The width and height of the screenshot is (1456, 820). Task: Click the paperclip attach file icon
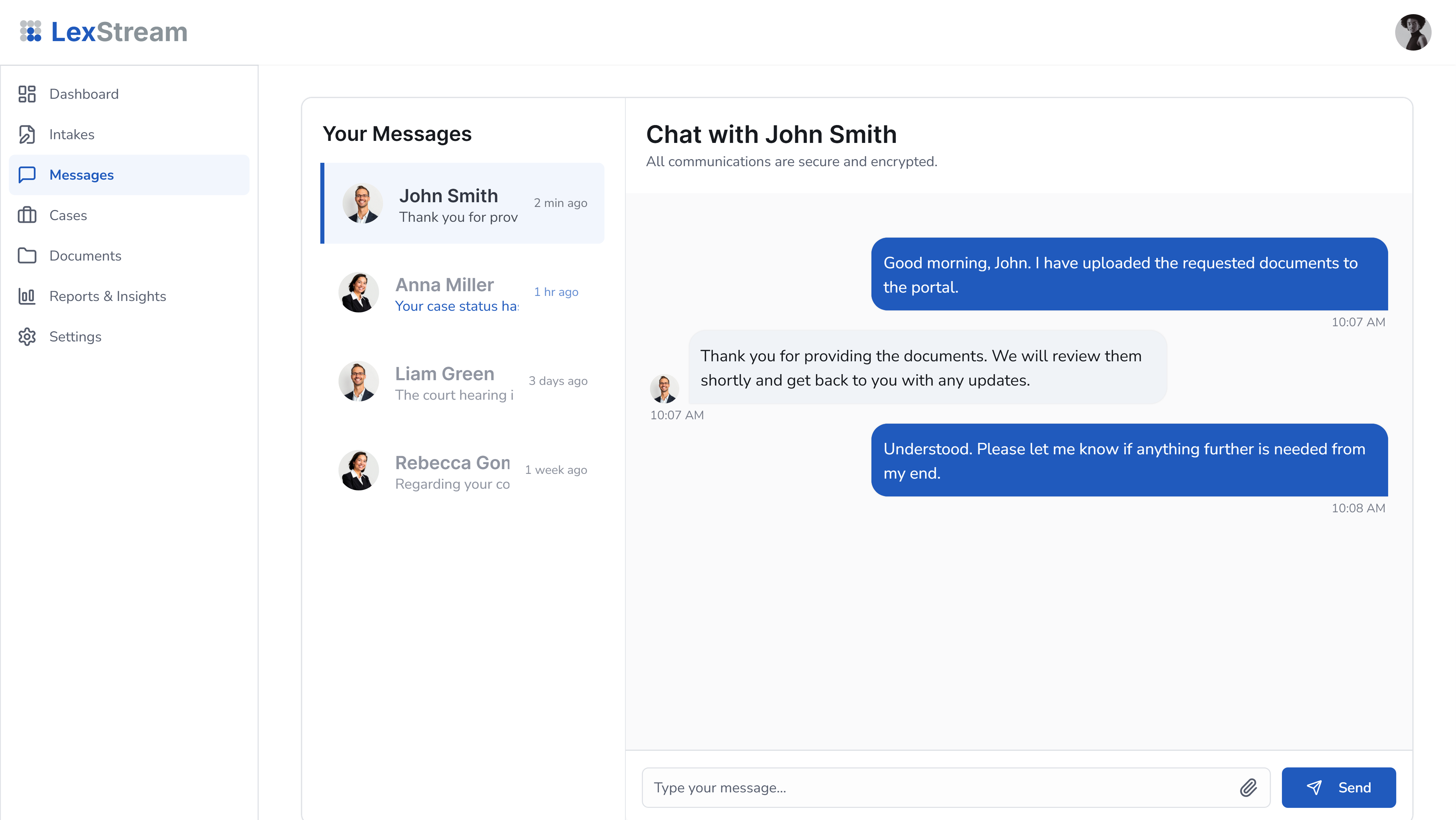[x=1248, y=787]
